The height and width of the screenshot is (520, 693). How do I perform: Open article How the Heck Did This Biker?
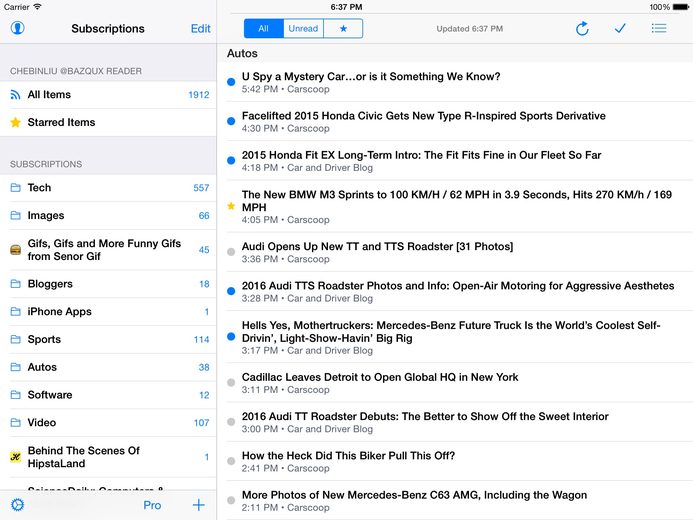pos(455,461)
